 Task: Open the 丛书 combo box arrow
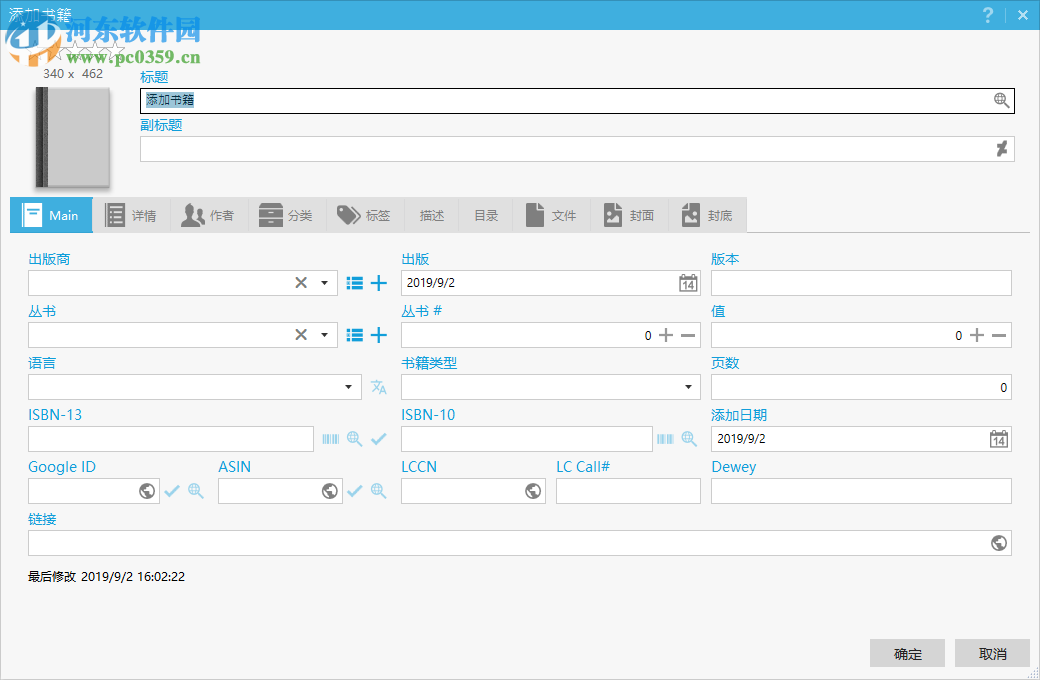pyautogui.click(x=325, y=334)
